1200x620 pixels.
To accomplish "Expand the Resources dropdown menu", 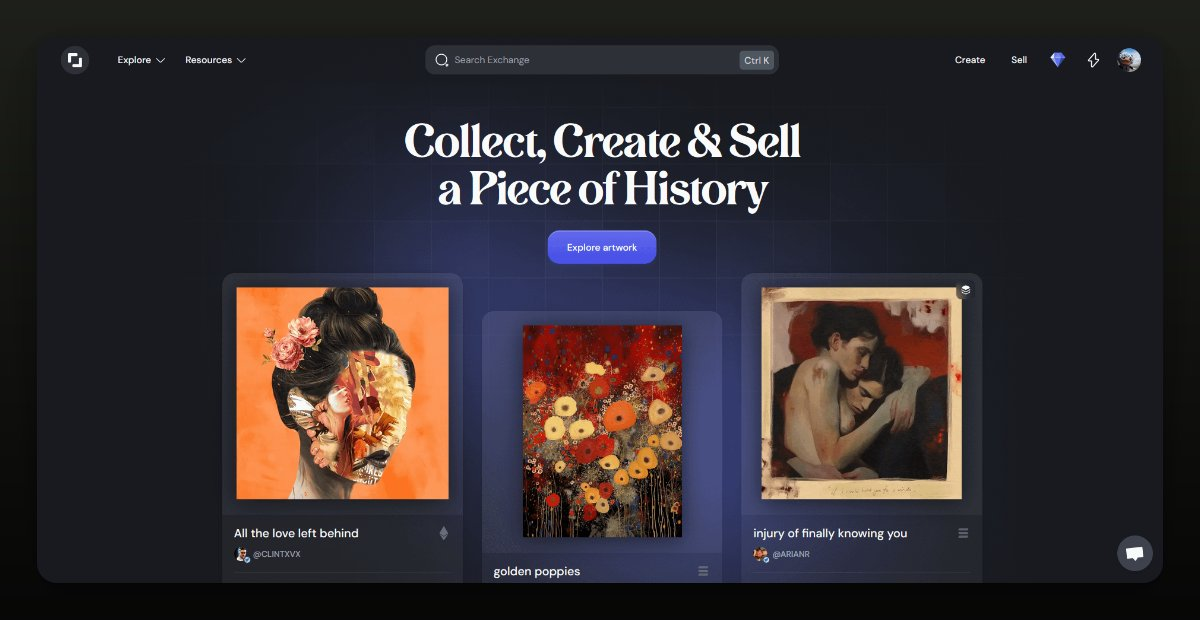I will tap(215, 60).
